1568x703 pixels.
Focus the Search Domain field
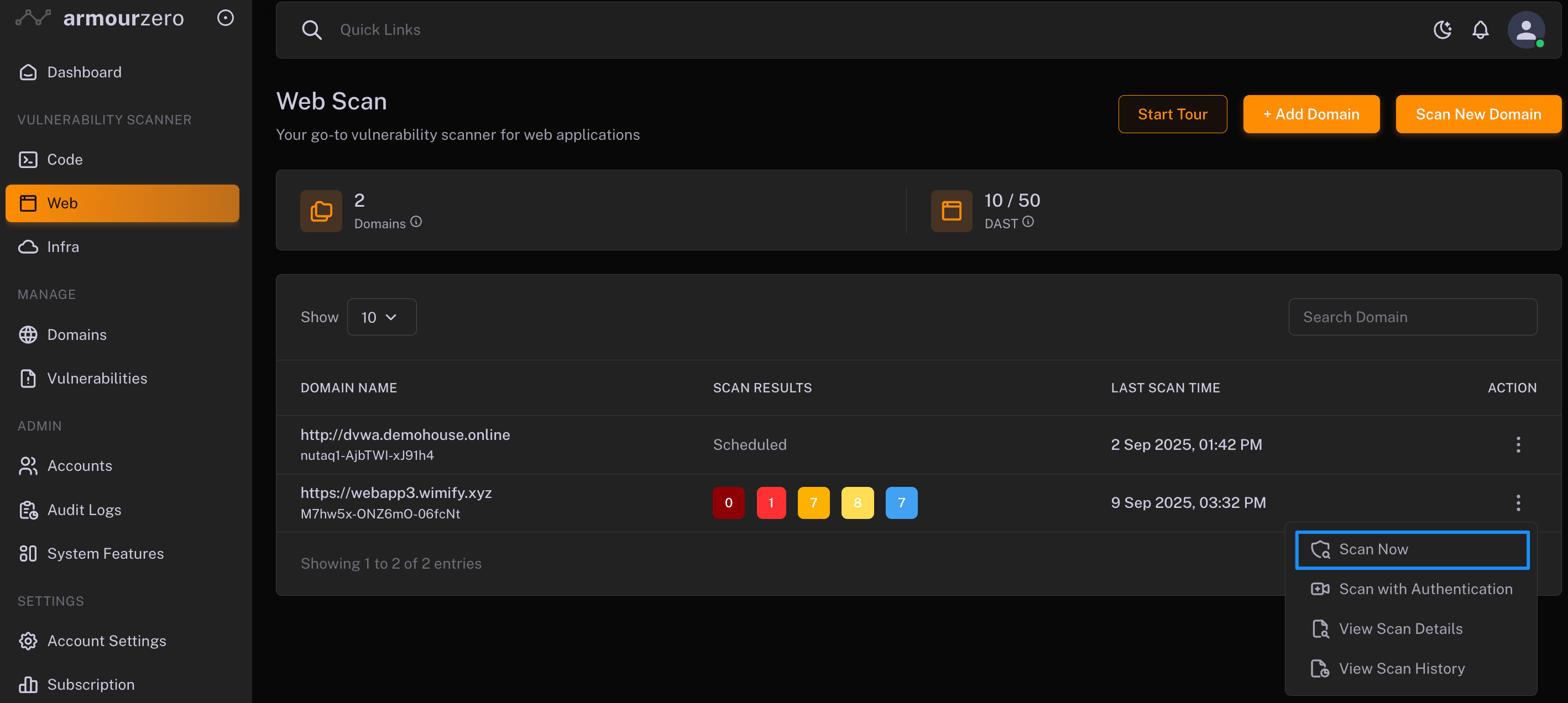[1412, 317]
